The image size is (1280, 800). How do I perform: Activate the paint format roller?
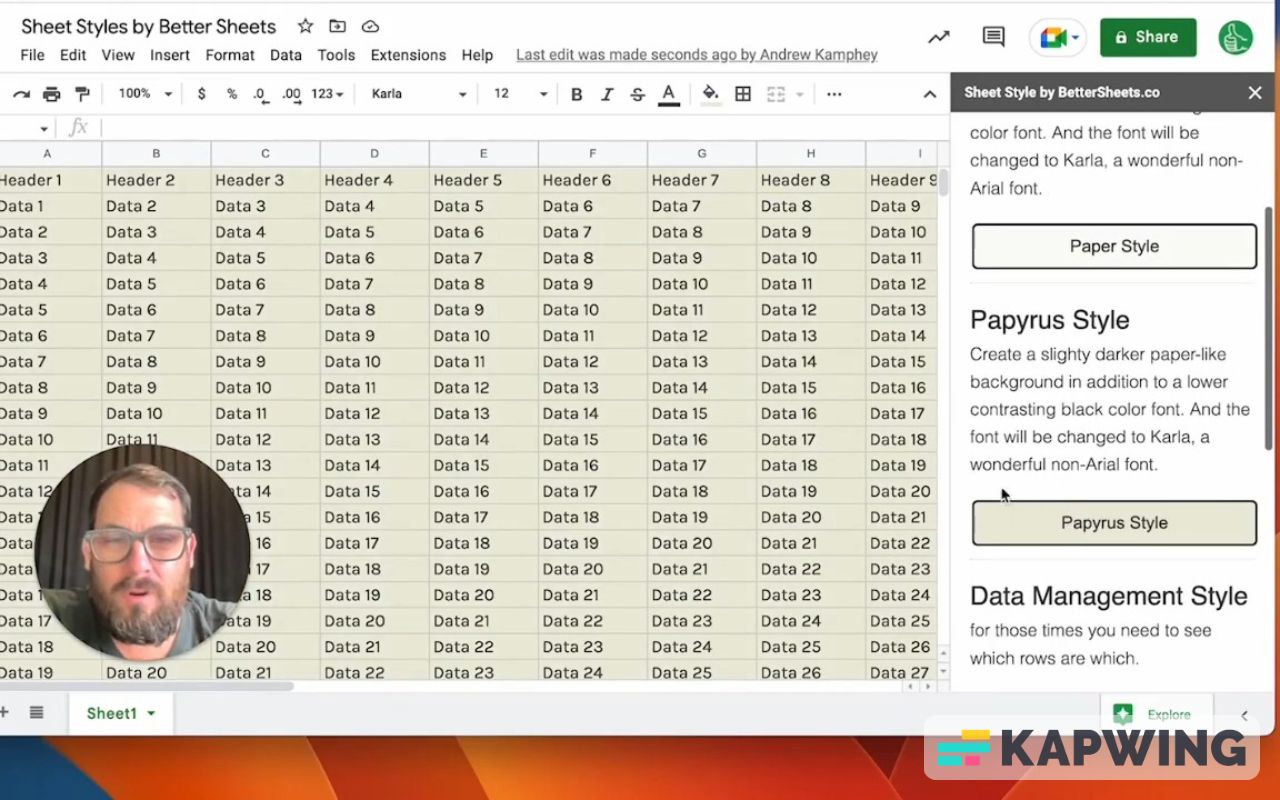click(x=82, y=94)
